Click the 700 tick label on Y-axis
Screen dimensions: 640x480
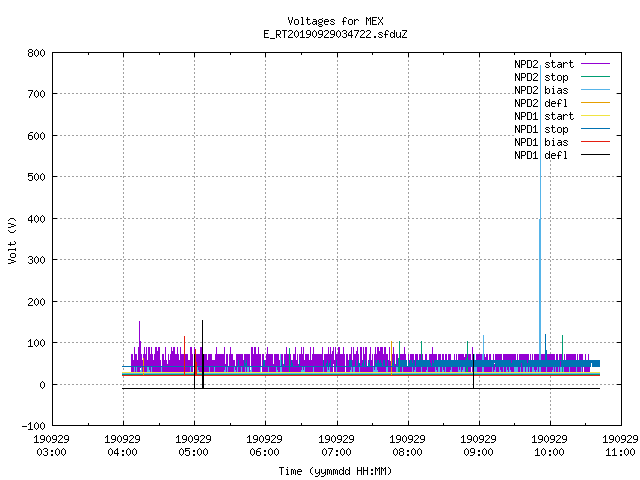[x=36, y=94]
